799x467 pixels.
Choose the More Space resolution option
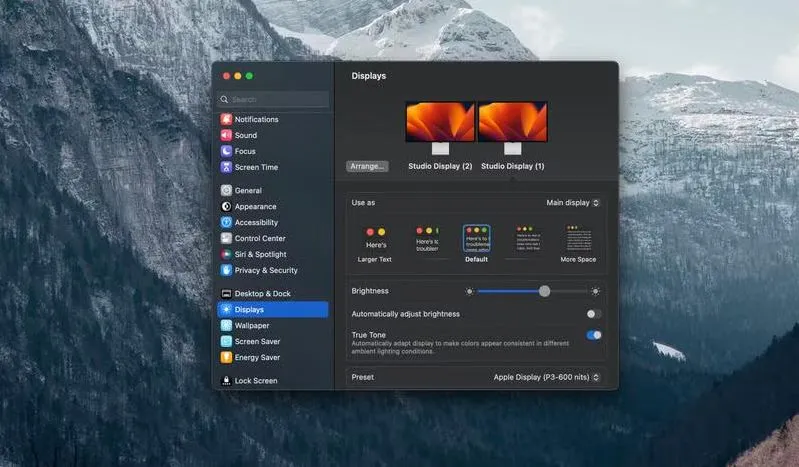[x=578, y=245]
